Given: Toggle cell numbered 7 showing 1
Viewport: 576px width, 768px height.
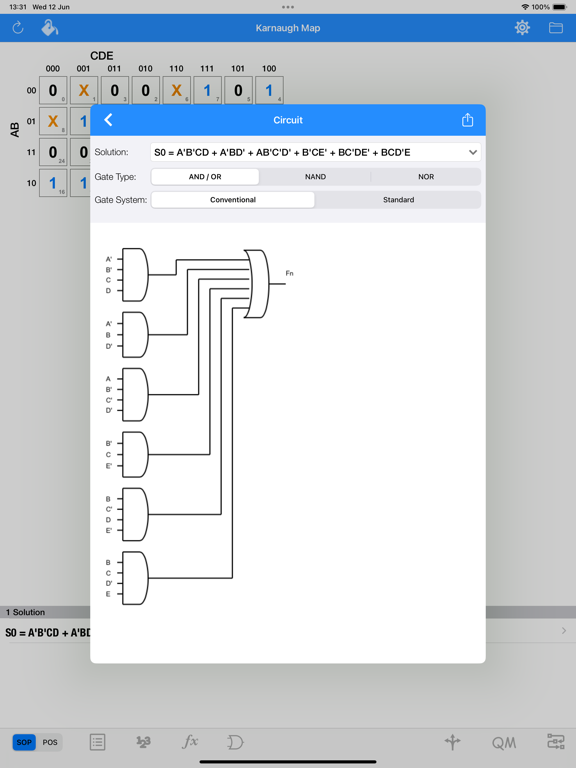Looking at the screenshot, I should click(x=207, y=90).
